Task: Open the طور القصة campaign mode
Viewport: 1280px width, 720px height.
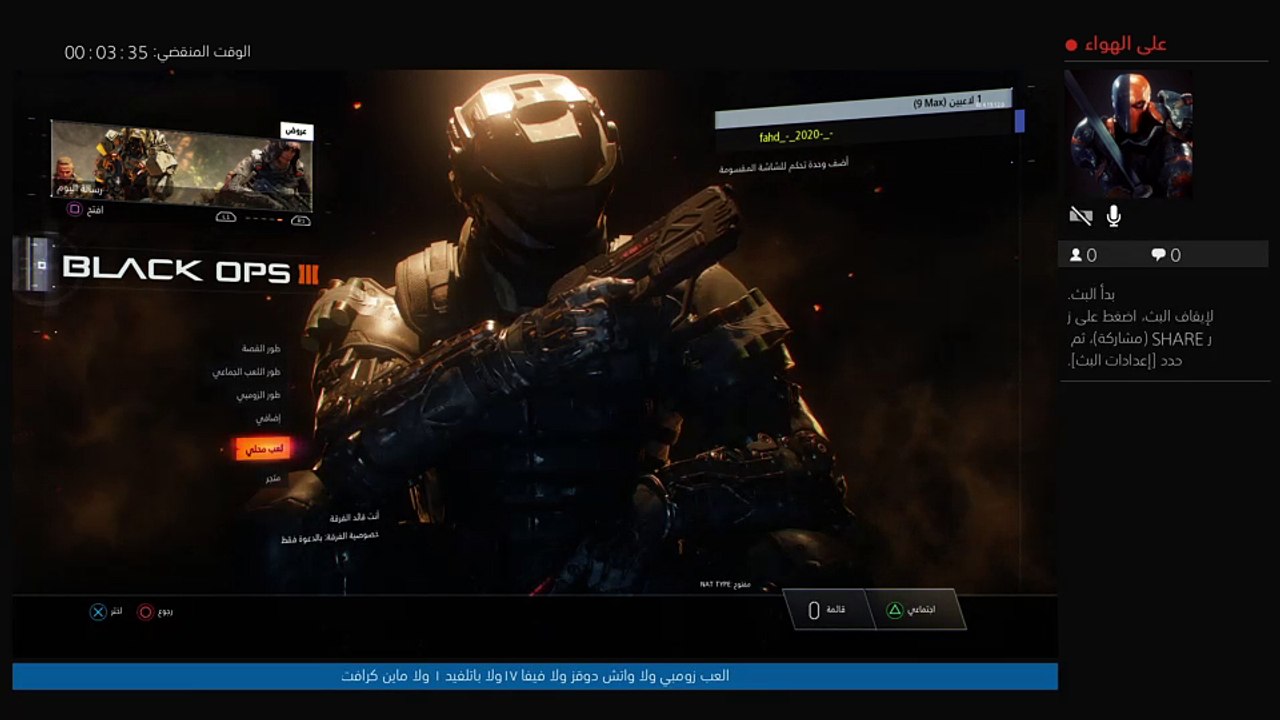Action: pyautogui.click(x=261, y=348)
